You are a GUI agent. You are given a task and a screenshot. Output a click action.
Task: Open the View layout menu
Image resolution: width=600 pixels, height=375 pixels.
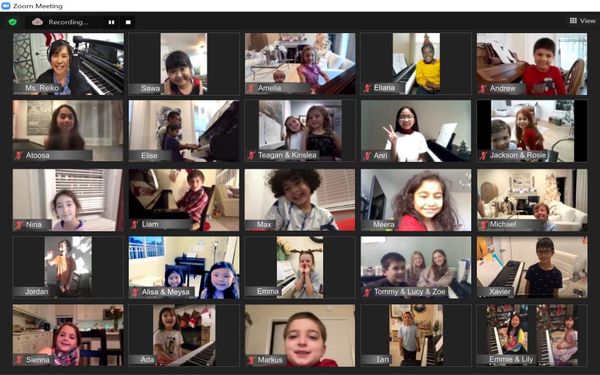tap(582, 21)
